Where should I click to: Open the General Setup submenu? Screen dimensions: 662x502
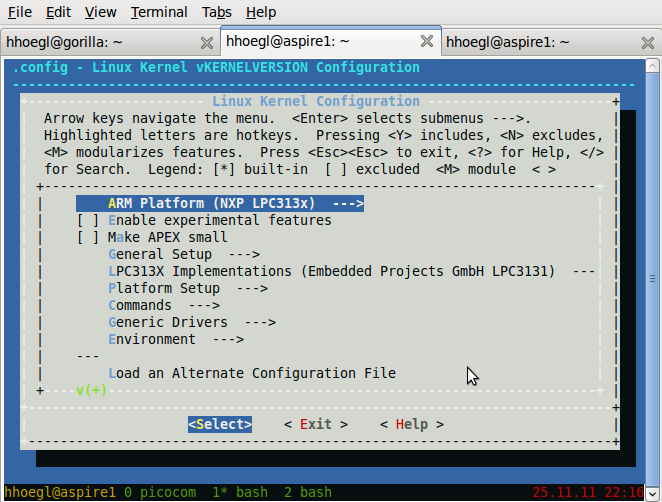(184, 254)
